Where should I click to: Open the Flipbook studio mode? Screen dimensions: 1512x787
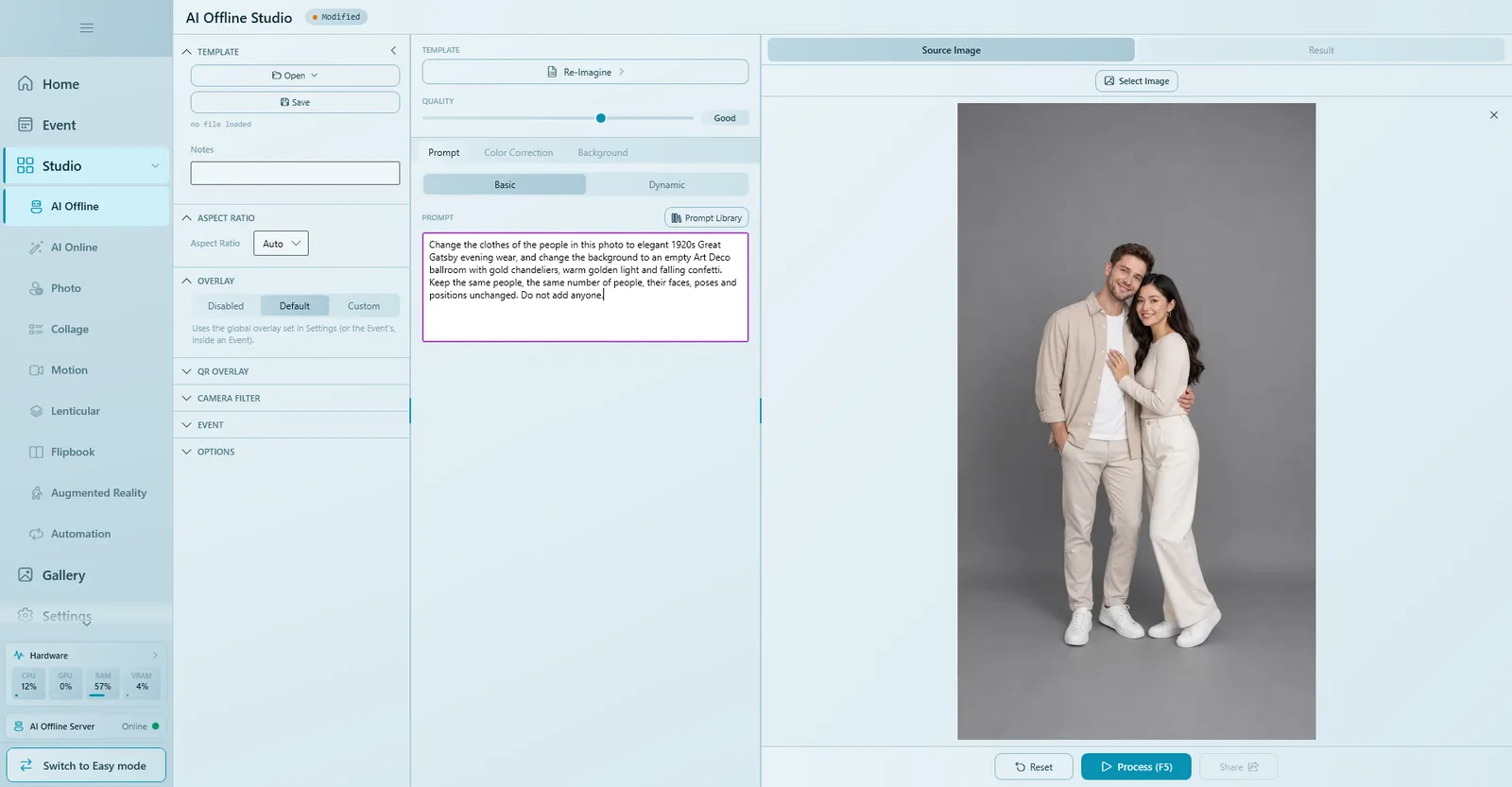tap(86, 452)
